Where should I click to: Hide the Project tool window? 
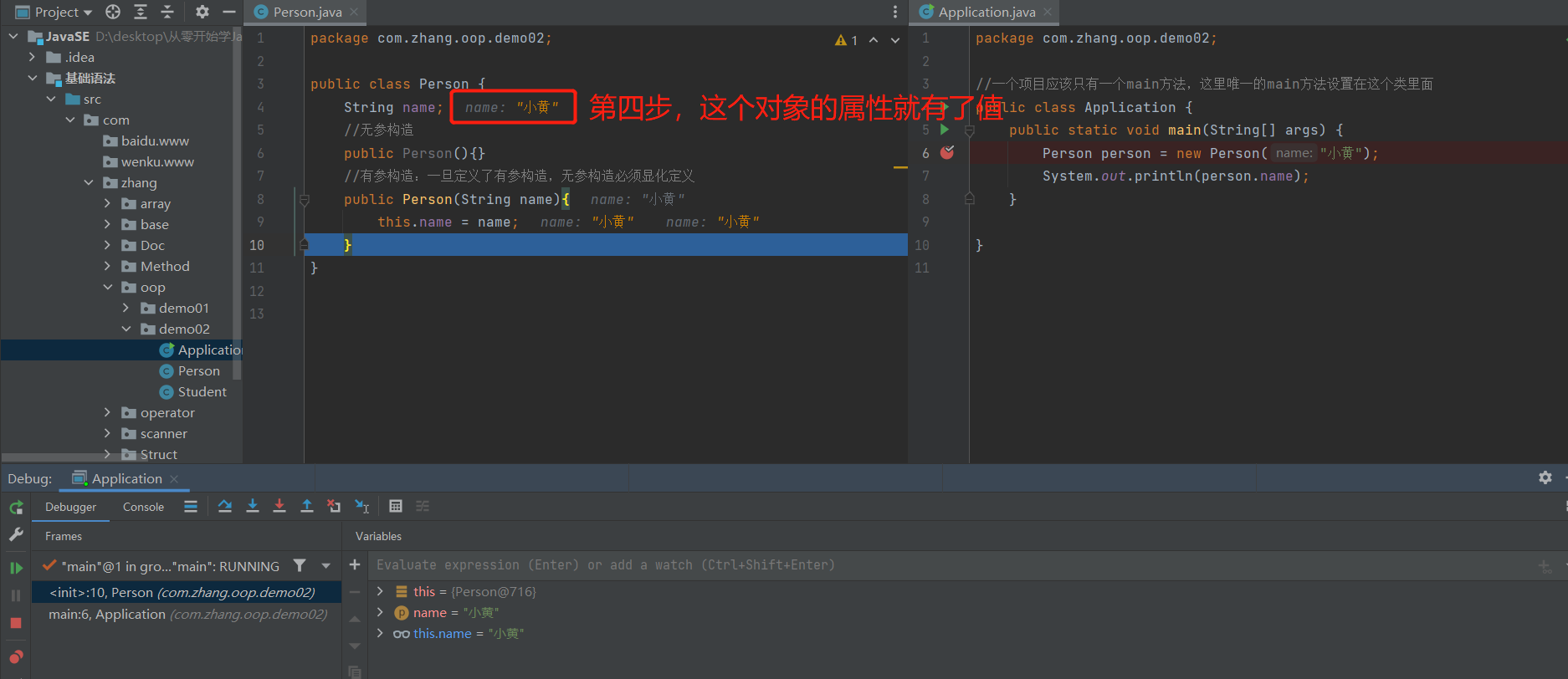(x=228, y=12)
